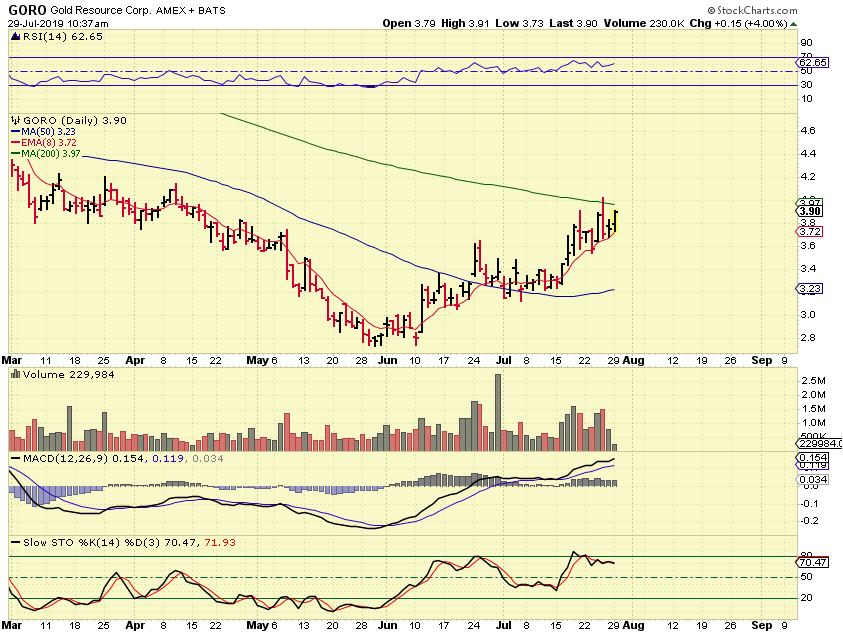Click the GORO (Daily) price bar icon

pos(14,120)
